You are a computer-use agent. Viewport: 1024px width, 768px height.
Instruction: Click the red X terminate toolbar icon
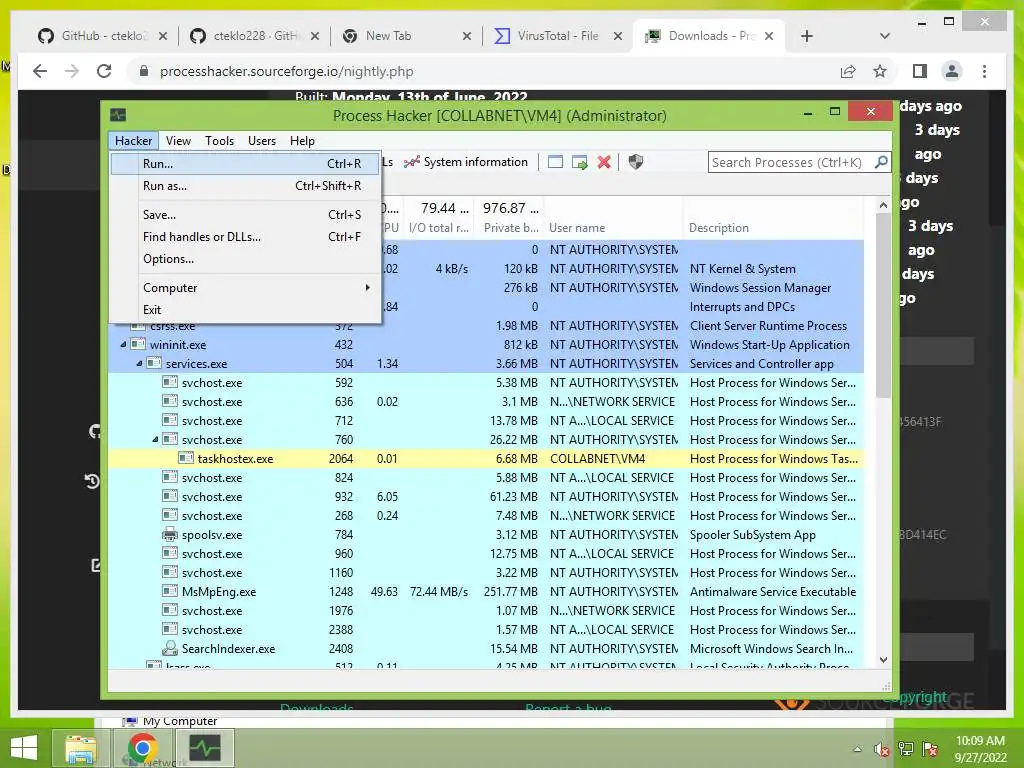coord(604,162)
